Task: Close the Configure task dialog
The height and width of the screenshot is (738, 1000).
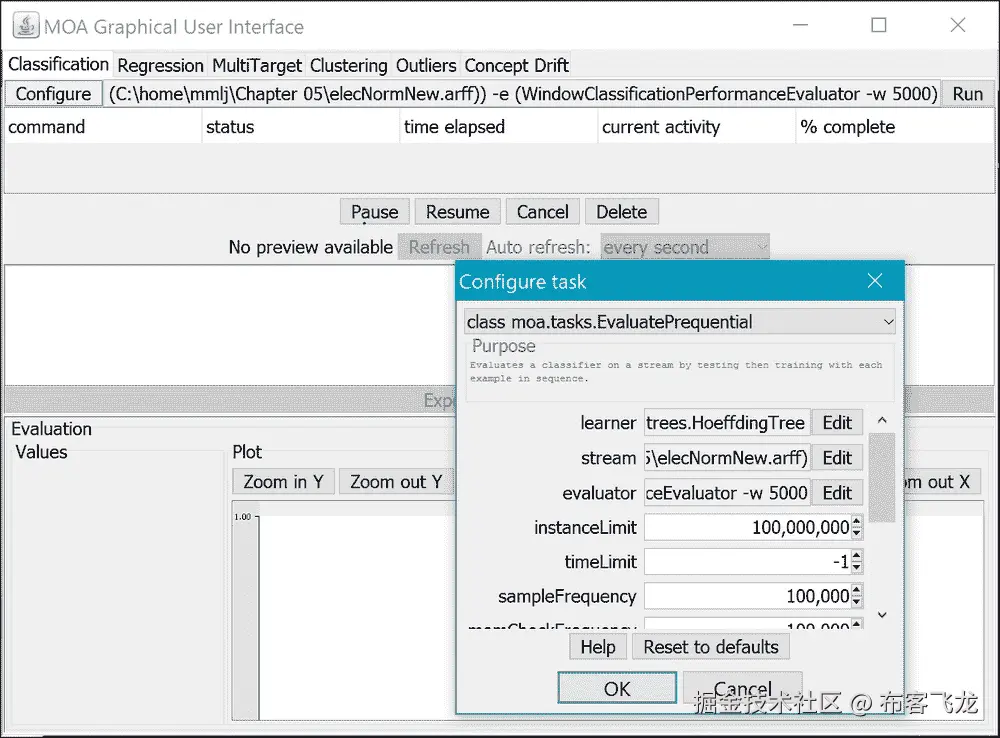Action: tap(874, 281)
